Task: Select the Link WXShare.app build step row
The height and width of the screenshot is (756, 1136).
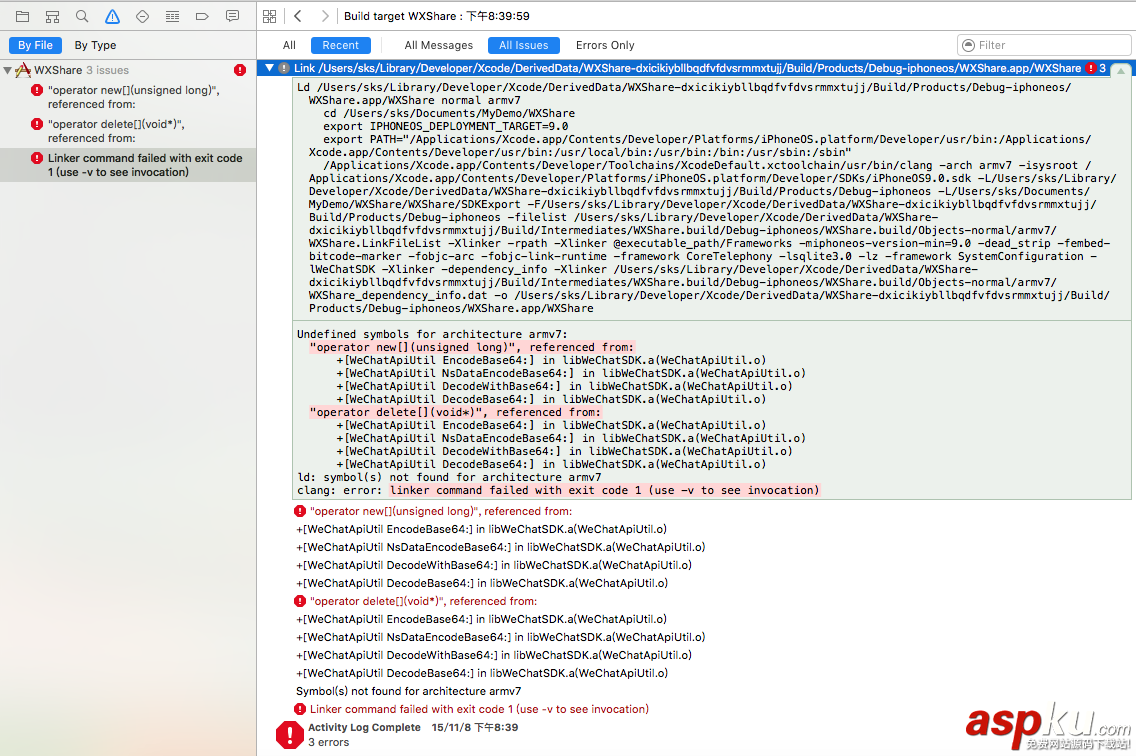Action: click(x=688, y=68)
